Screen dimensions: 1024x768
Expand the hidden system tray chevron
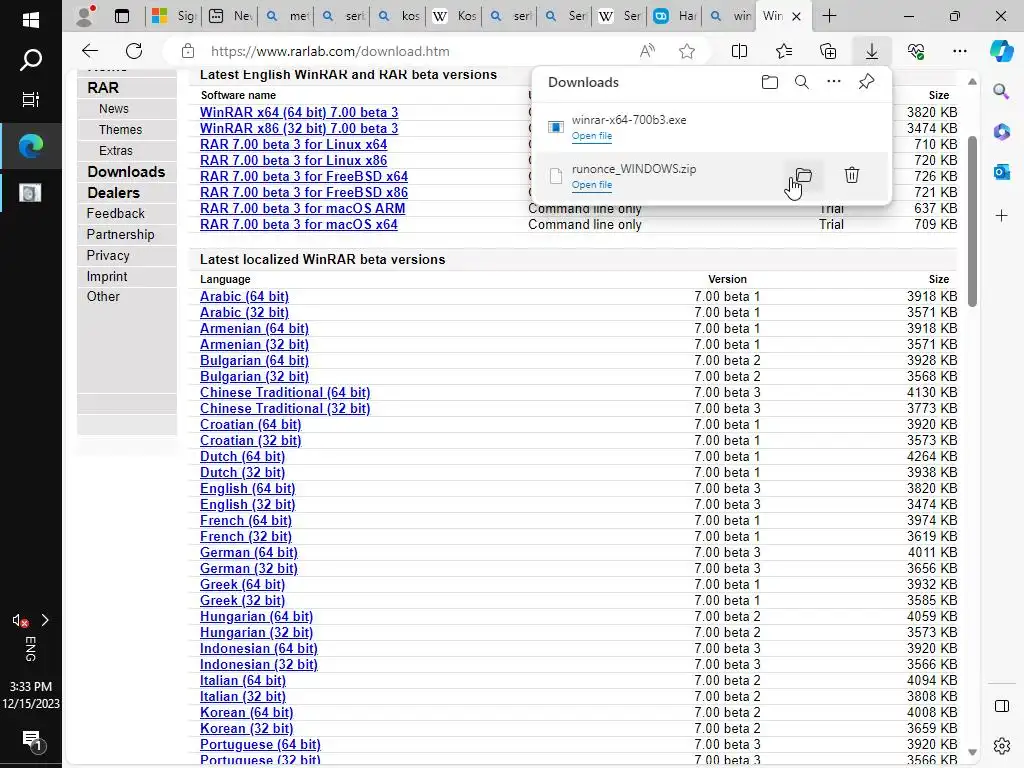45,620
